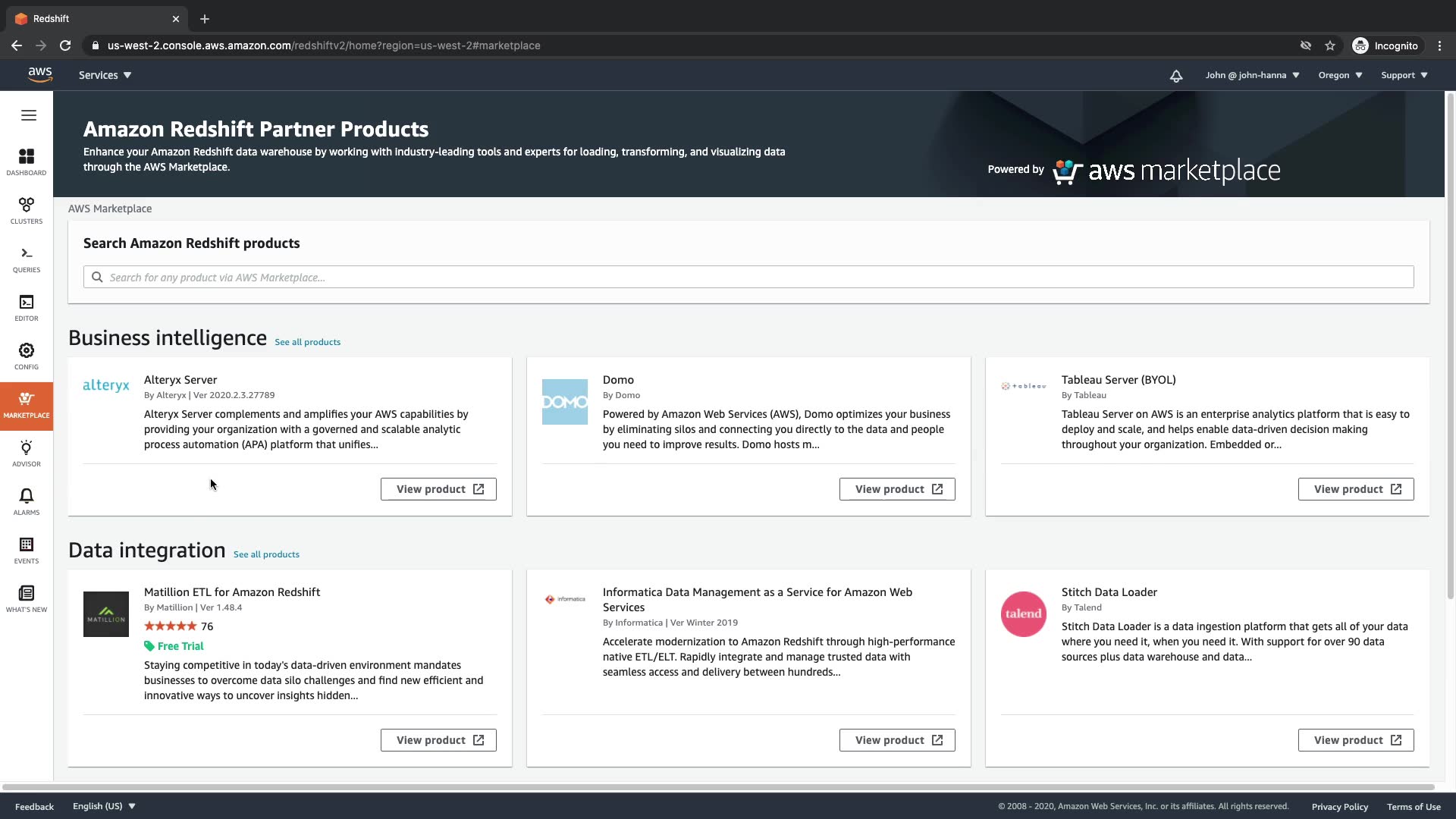Expand the Support menu
Screen dimensions: 1456x819
tap(1404, 75)
